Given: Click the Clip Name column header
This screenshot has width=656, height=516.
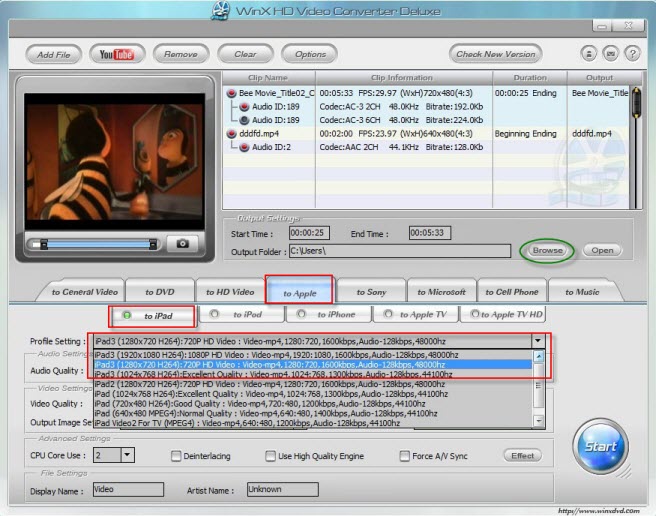Looking at the screenshot, I should pyautogui.click(x=268, y=78).
